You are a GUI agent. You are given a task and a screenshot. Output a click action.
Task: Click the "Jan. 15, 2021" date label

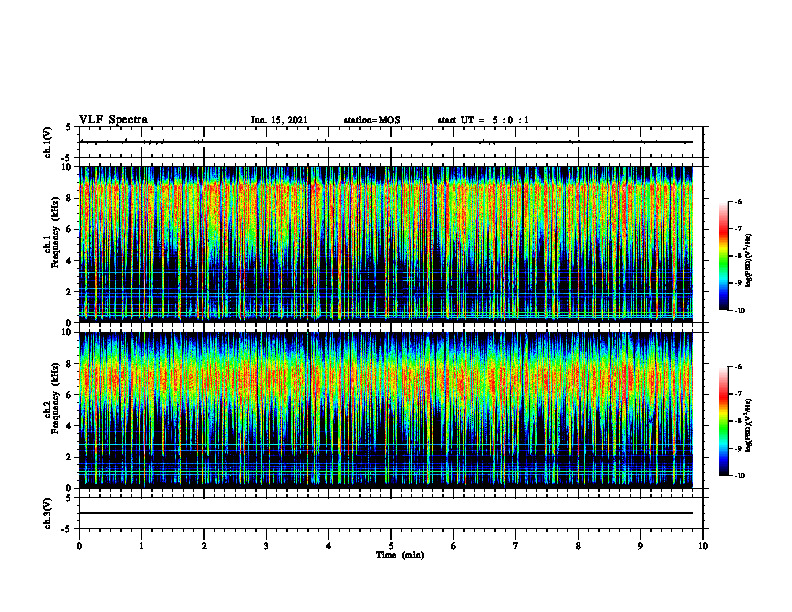click(279, 120)
